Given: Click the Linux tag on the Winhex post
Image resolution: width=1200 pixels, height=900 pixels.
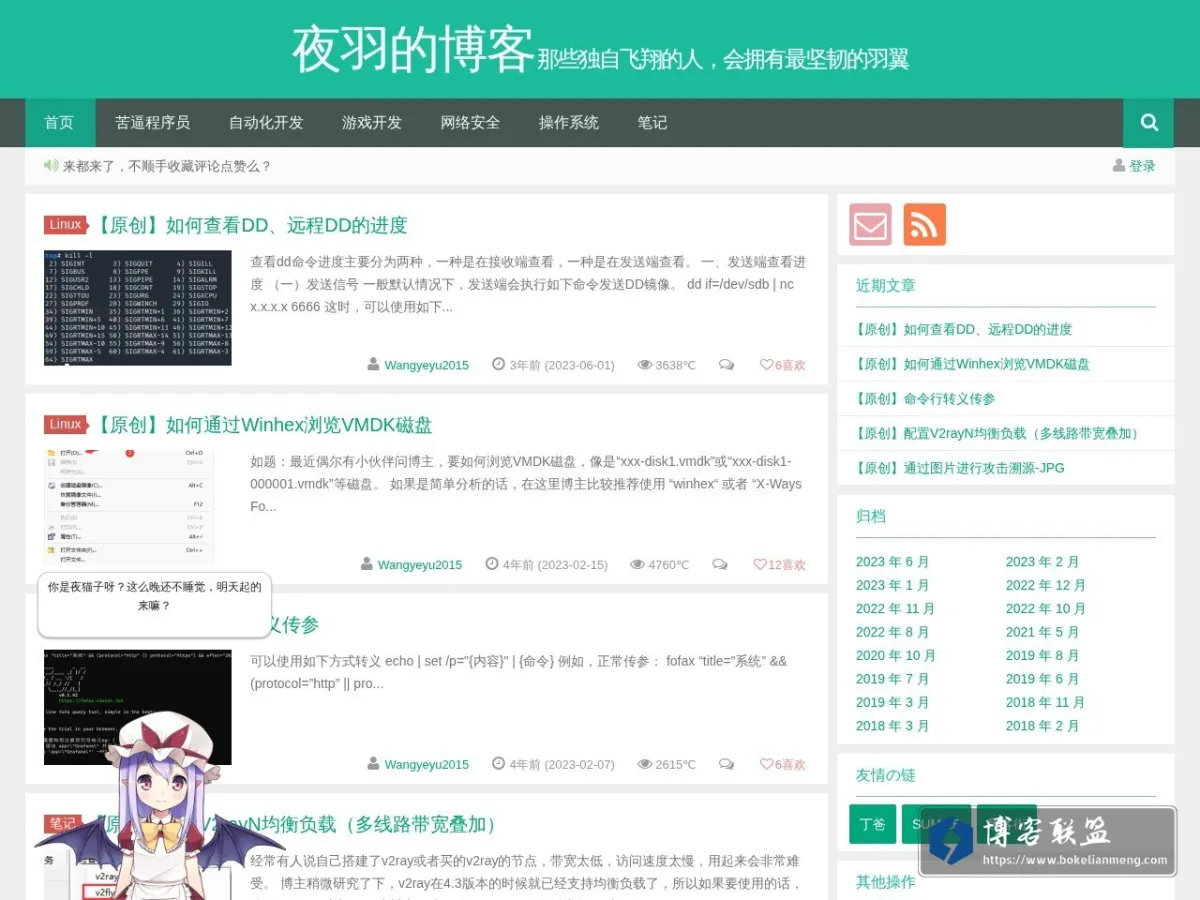Looking at the screenshot, I should tap(66, 425).
